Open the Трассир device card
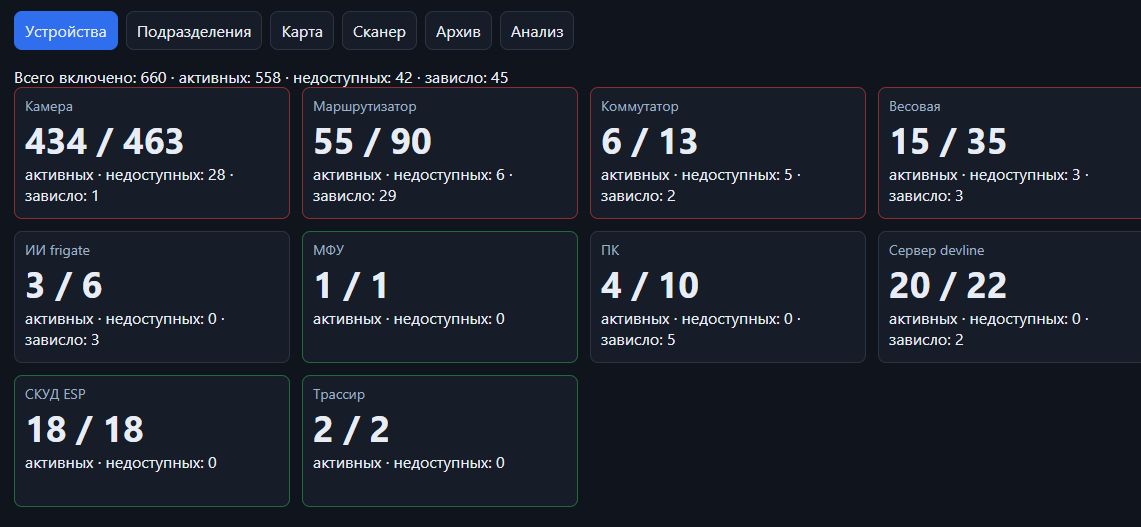Image resolution: width=1141 pixels, height=527 pixels. coord(440,441)
